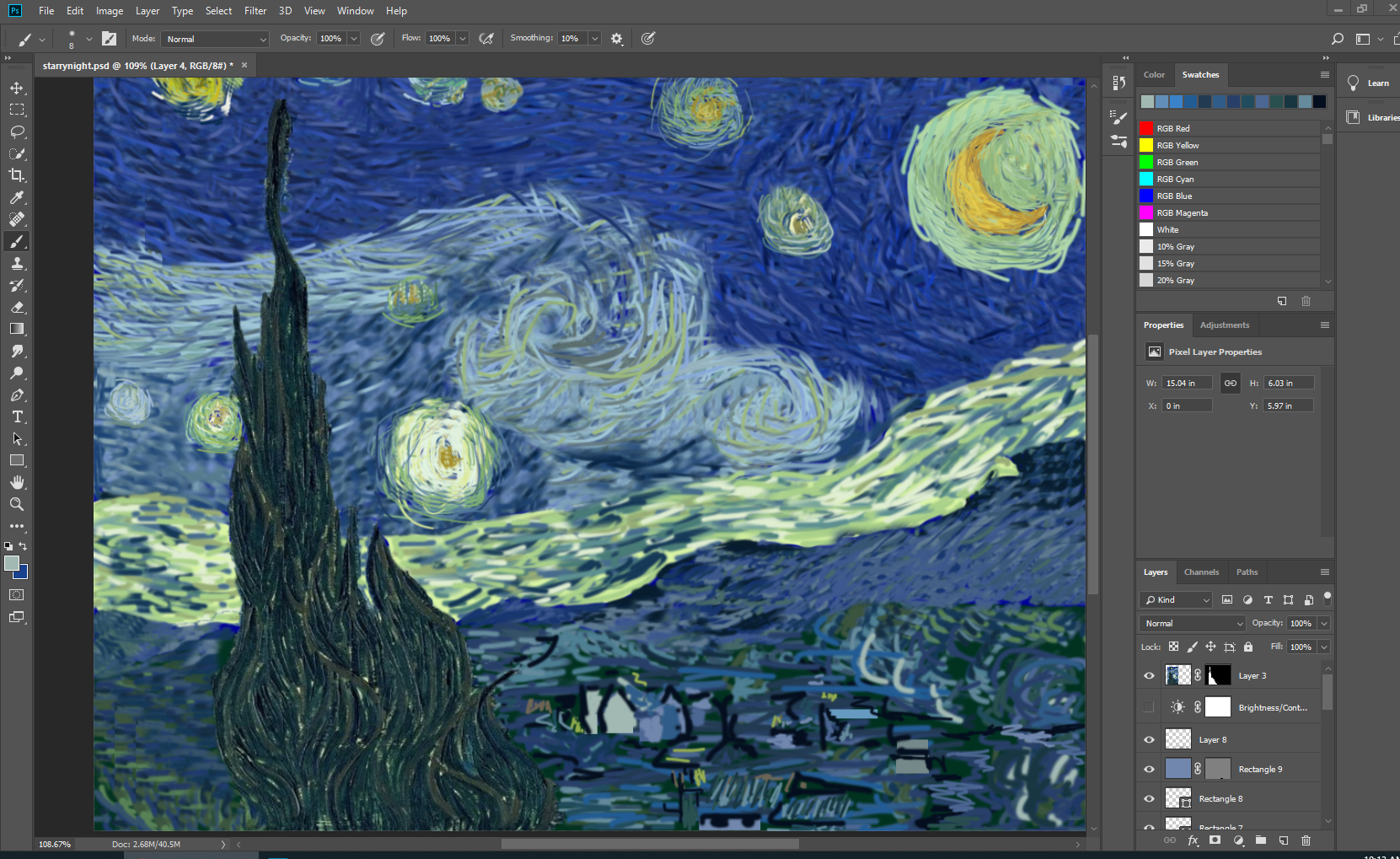Open the Select menu

[x=218, y=11]
